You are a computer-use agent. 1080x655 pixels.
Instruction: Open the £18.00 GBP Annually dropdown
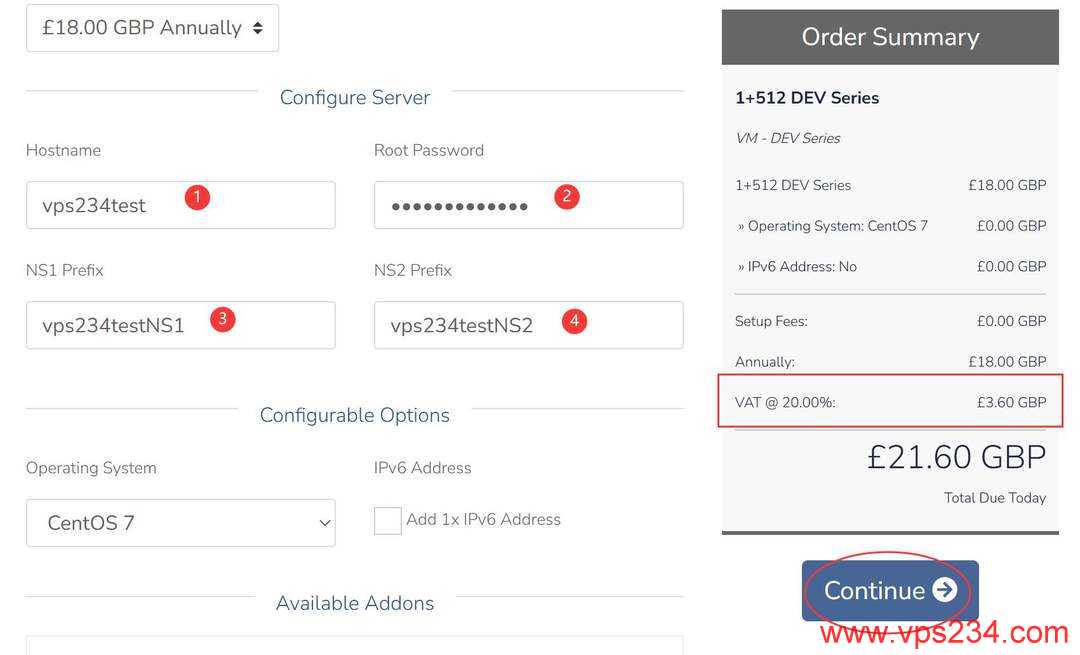152,28
